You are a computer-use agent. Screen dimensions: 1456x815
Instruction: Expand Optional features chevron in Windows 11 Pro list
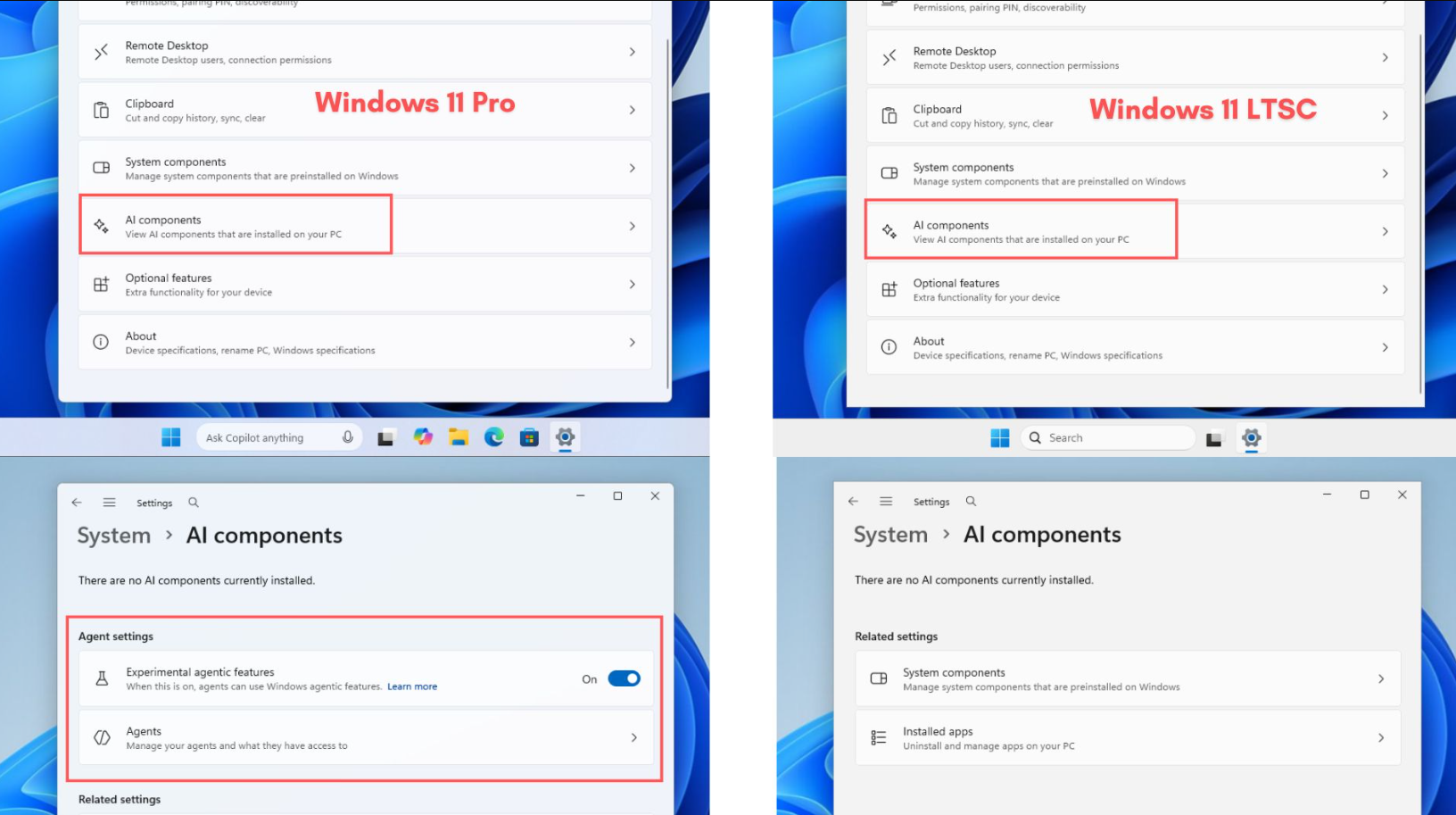[x=633, y=284]
